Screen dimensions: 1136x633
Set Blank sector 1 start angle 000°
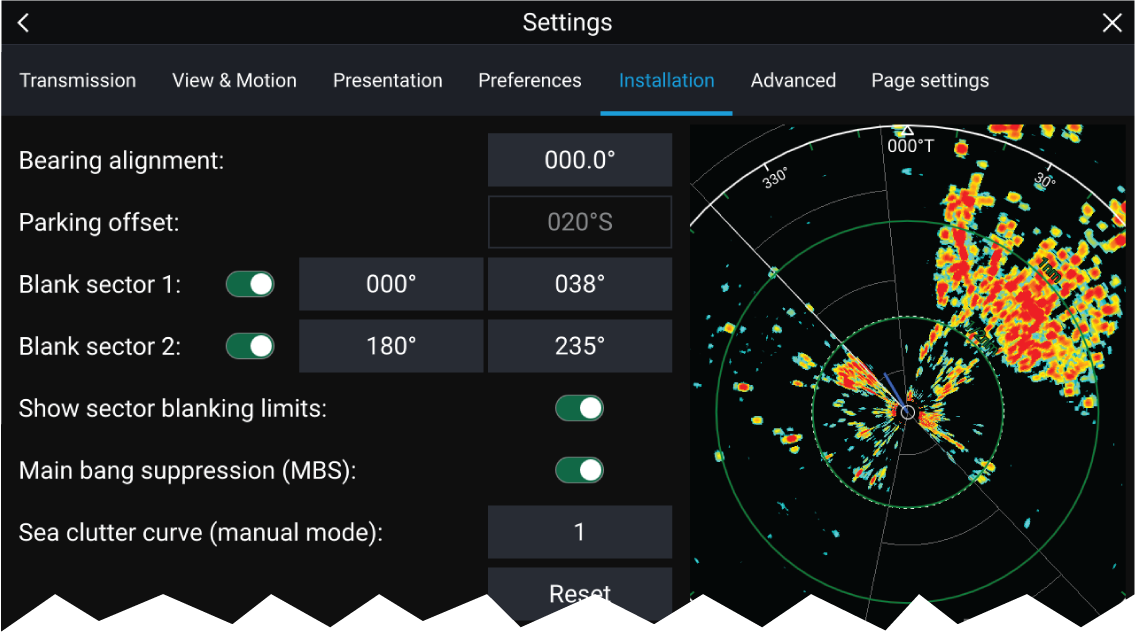pos(391,284)
